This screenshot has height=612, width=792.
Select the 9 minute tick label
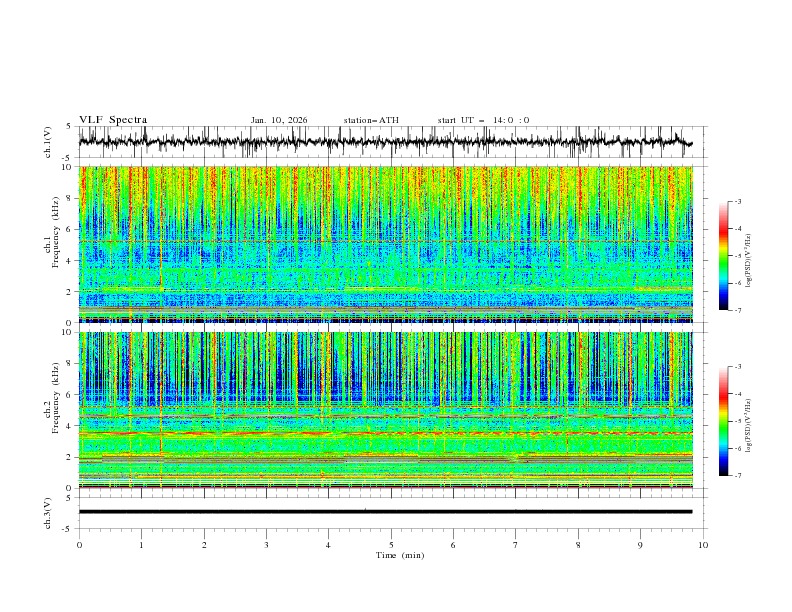coord(641,544)
